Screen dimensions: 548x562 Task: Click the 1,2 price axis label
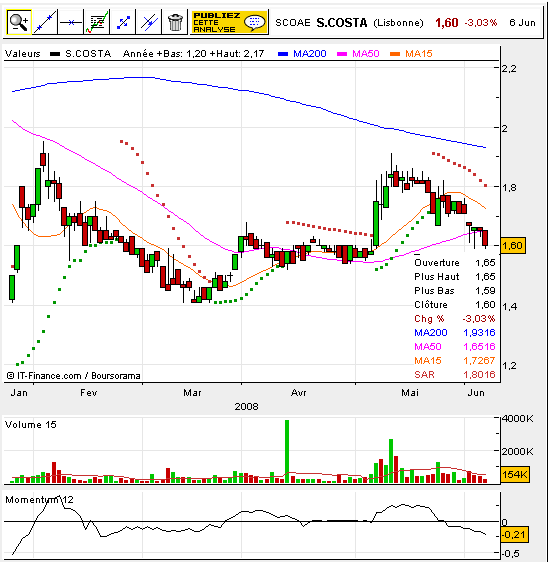pos(509,366)
